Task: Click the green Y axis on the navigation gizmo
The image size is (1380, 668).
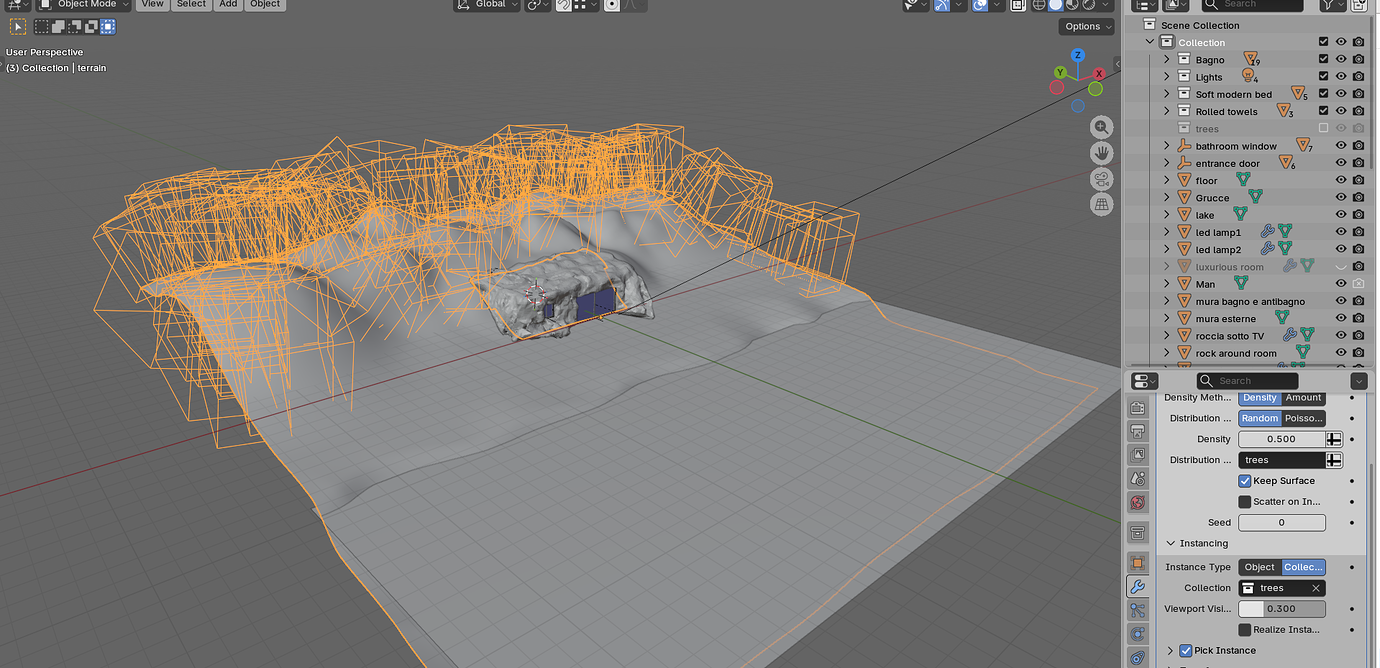Action: pyautogui.click(x=1062, y=72)
